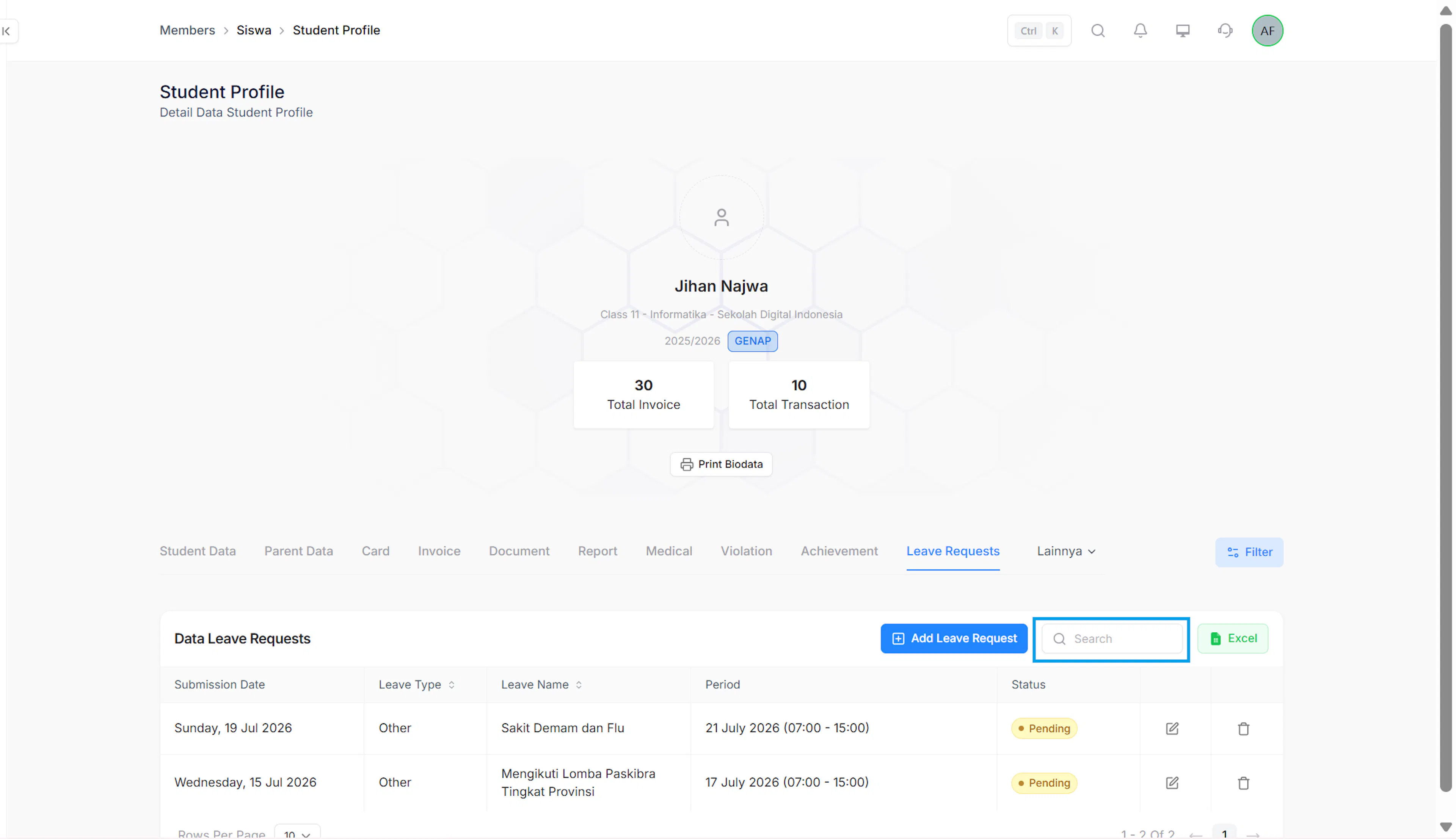Add a new leave request
The width and height of the screenshot is (1456, 839).
coord(954,638)
